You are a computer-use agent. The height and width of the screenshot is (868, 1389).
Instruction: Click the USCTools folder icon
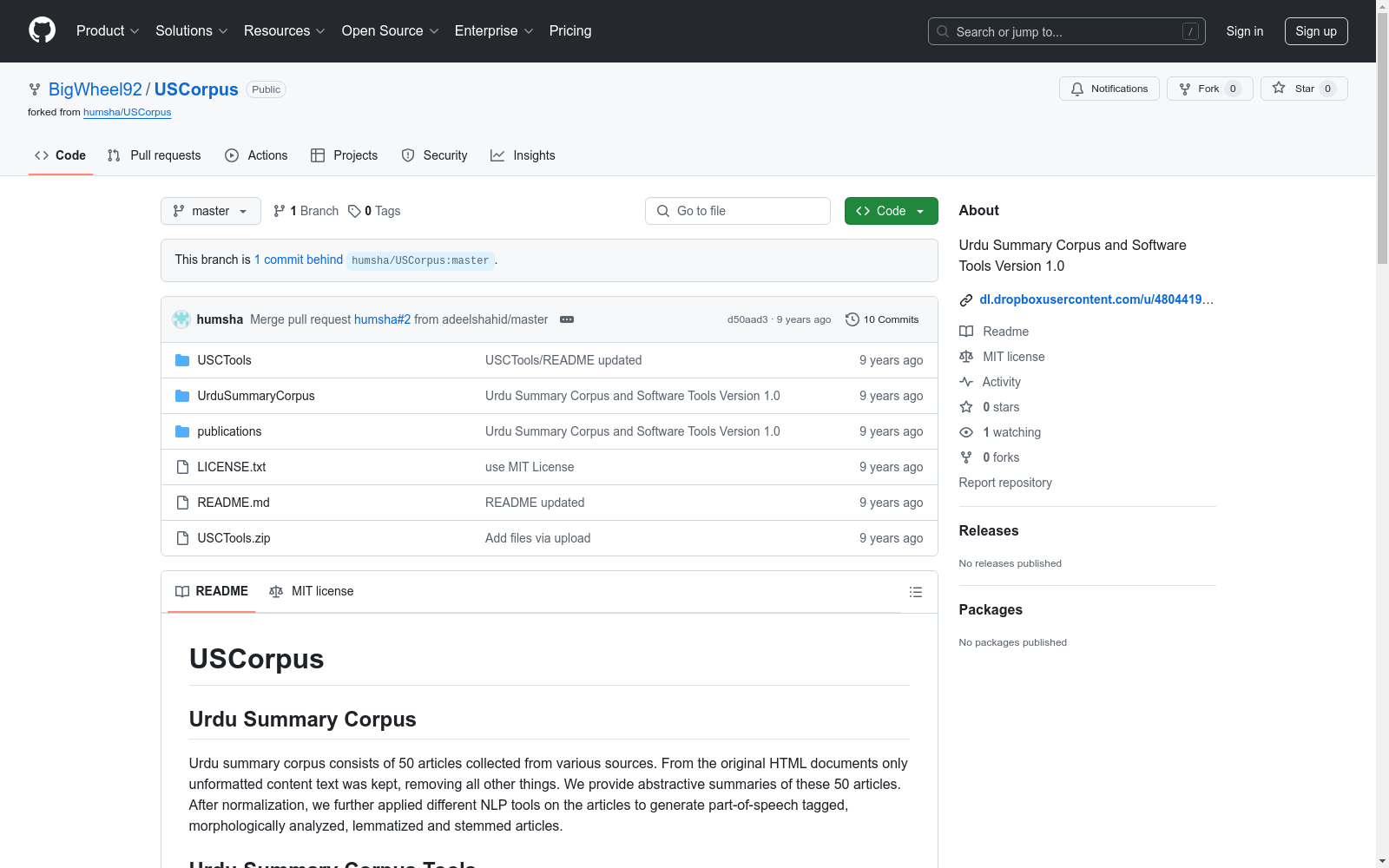click(x=182, y=360)
